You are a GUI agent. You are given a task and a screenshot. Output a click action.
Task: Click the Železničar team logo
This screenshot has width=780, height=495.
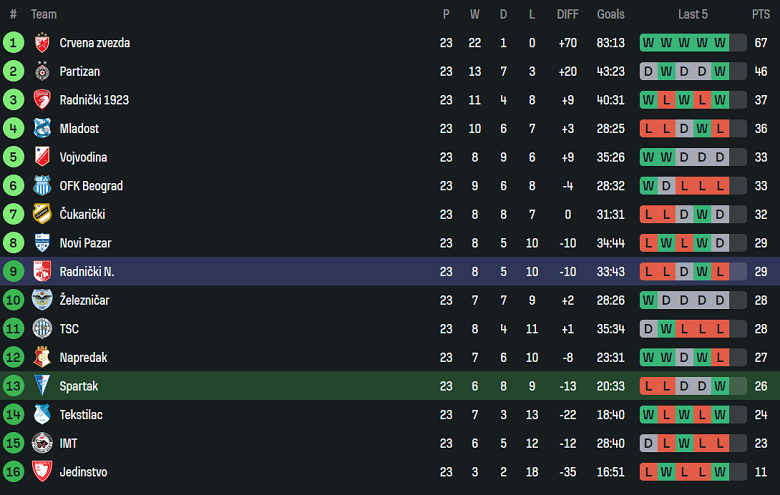(42, 300)
